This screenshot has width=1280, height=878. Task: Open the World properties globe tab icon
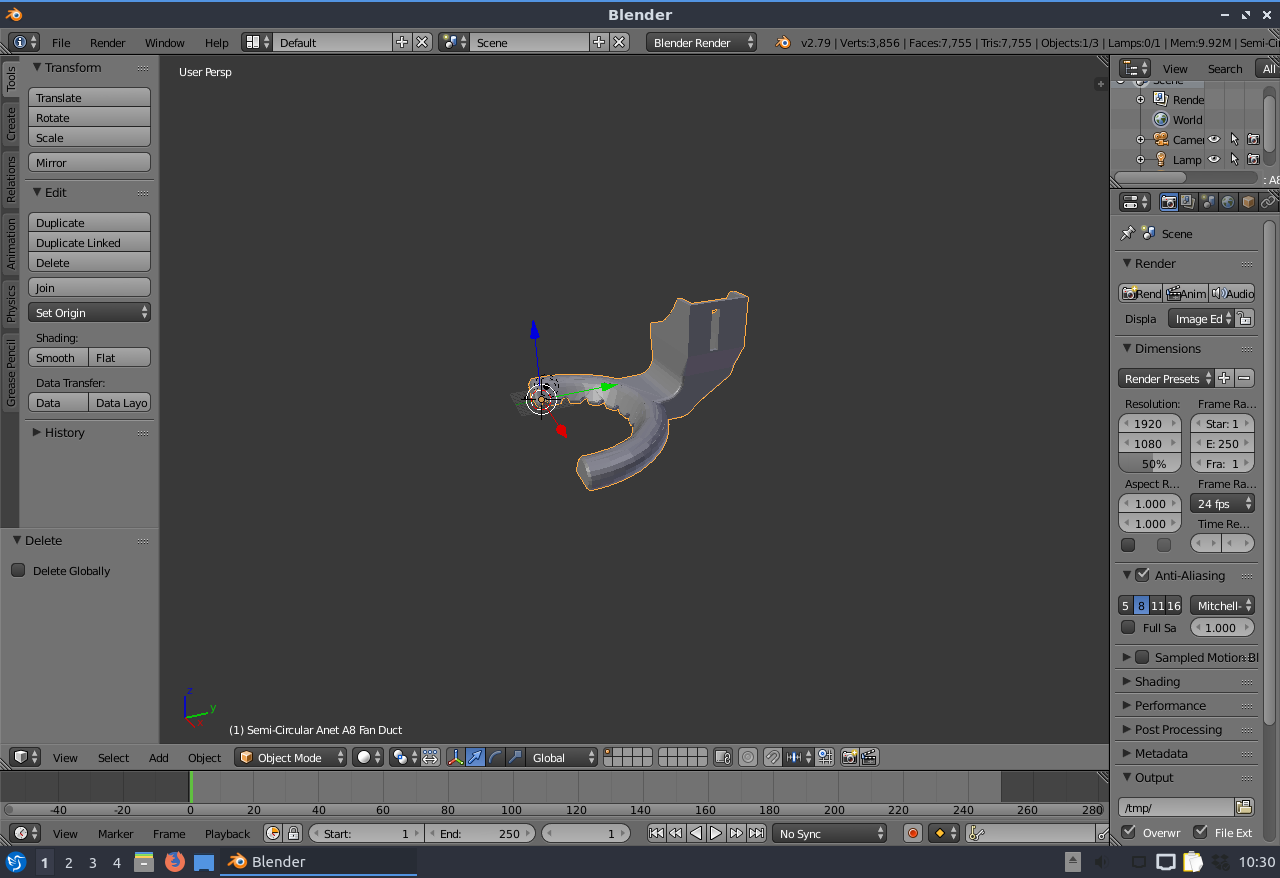pos(1228,202)
